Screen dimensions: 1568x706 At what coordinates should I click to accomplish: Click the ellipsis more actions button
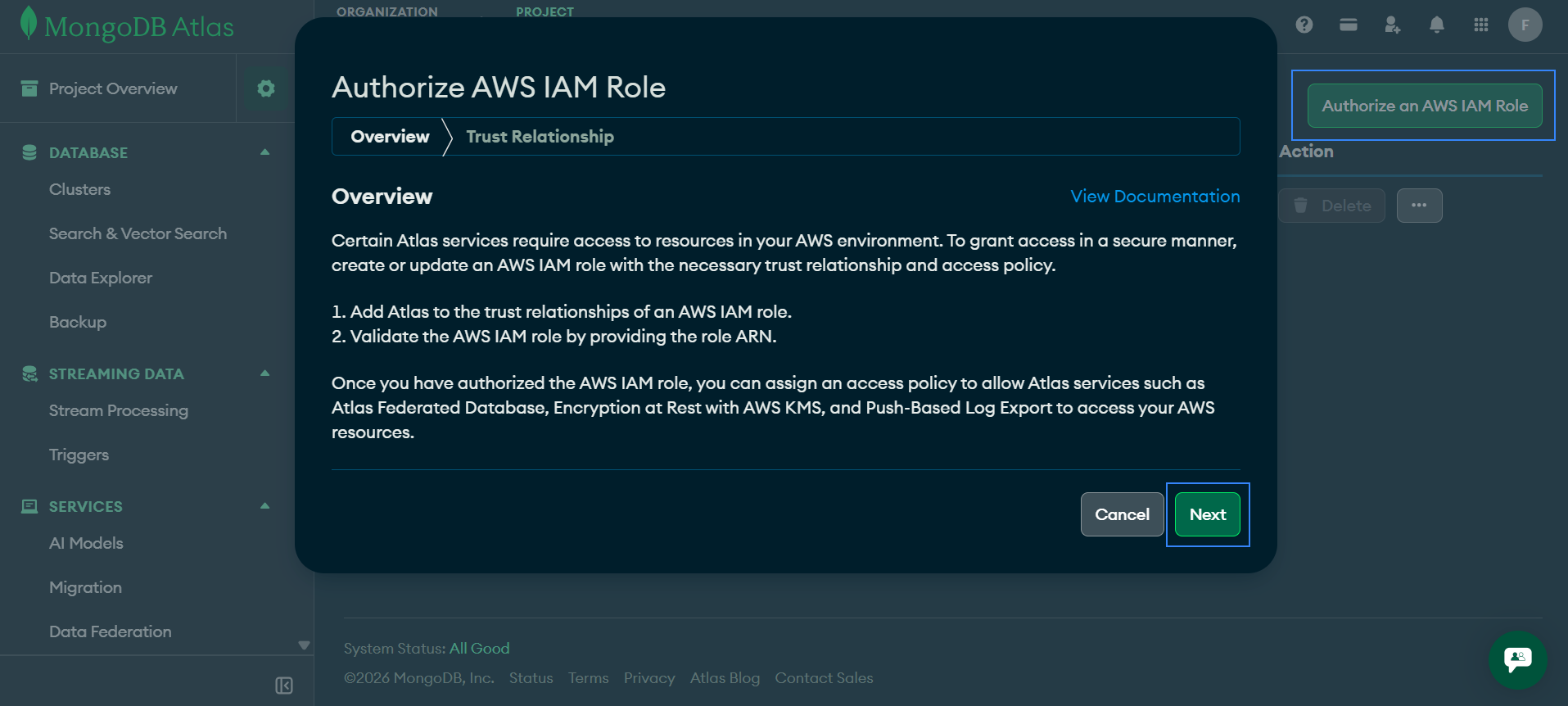coord(1420,206)
